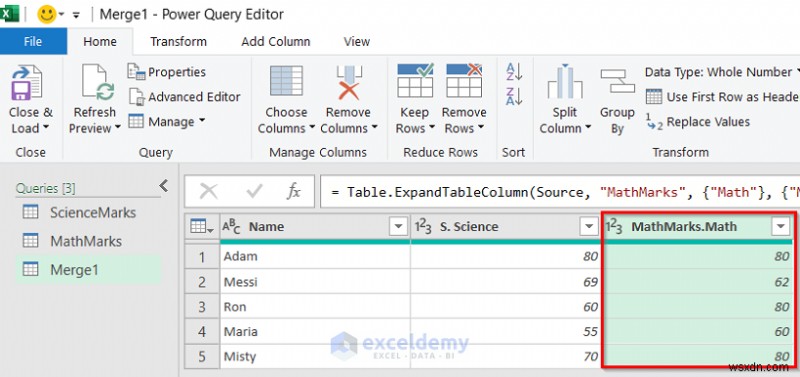800x377 pixels.
Task: Click the Close & Load icon
Action: coord(27,83)
